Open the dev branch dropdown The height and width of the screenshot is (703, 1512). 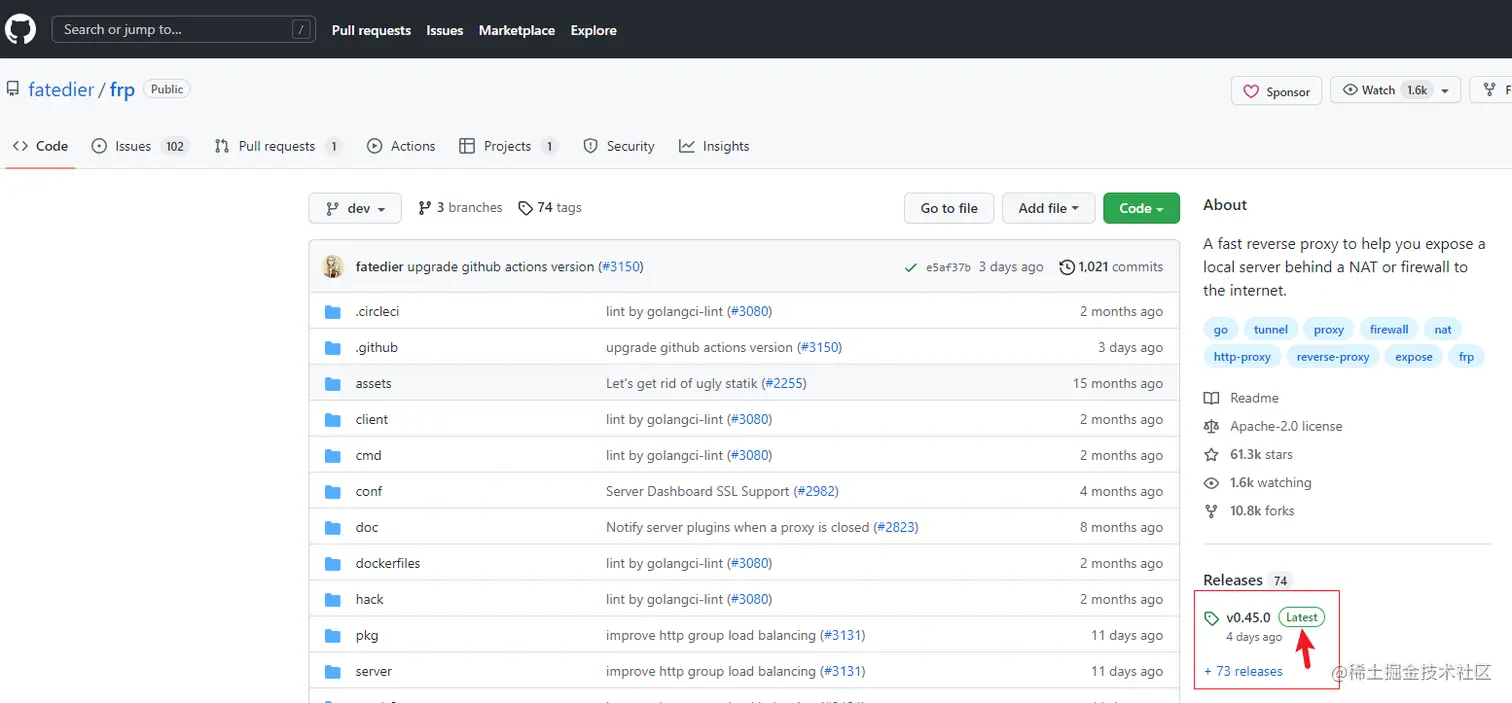(355, 208)
